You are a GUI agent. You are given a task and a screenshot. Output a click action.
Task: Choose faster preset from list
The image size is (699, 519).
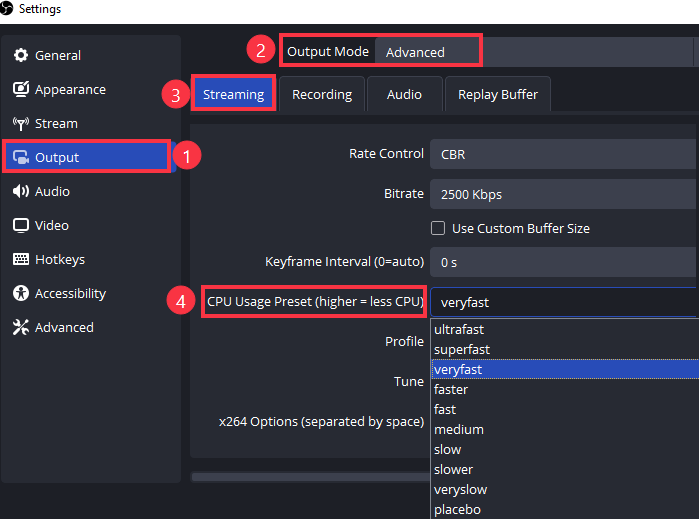pos(565,389)
